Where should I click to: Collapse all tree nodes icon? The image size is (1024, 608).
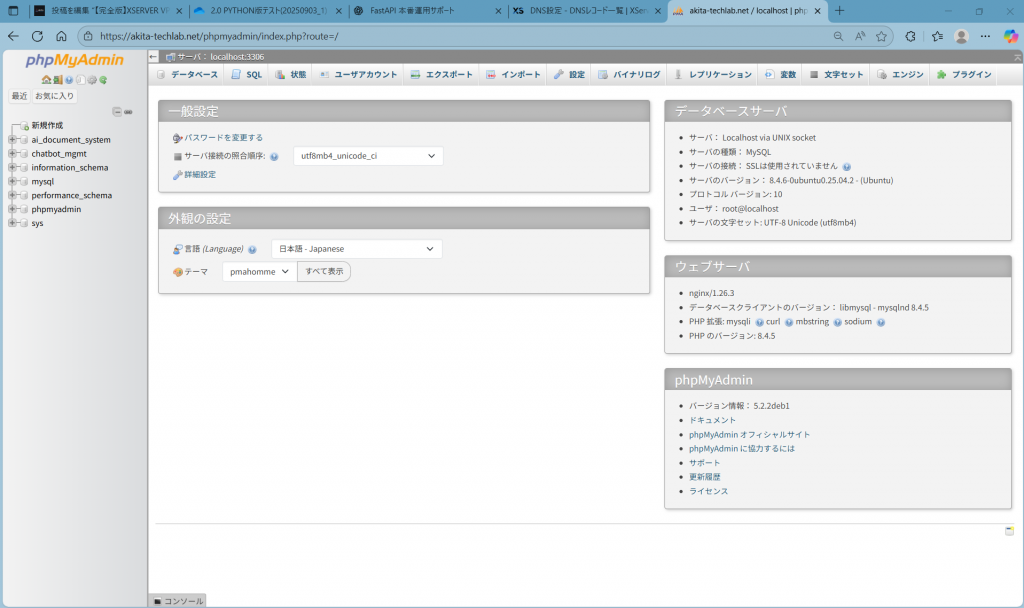click(x=117, y=112)
